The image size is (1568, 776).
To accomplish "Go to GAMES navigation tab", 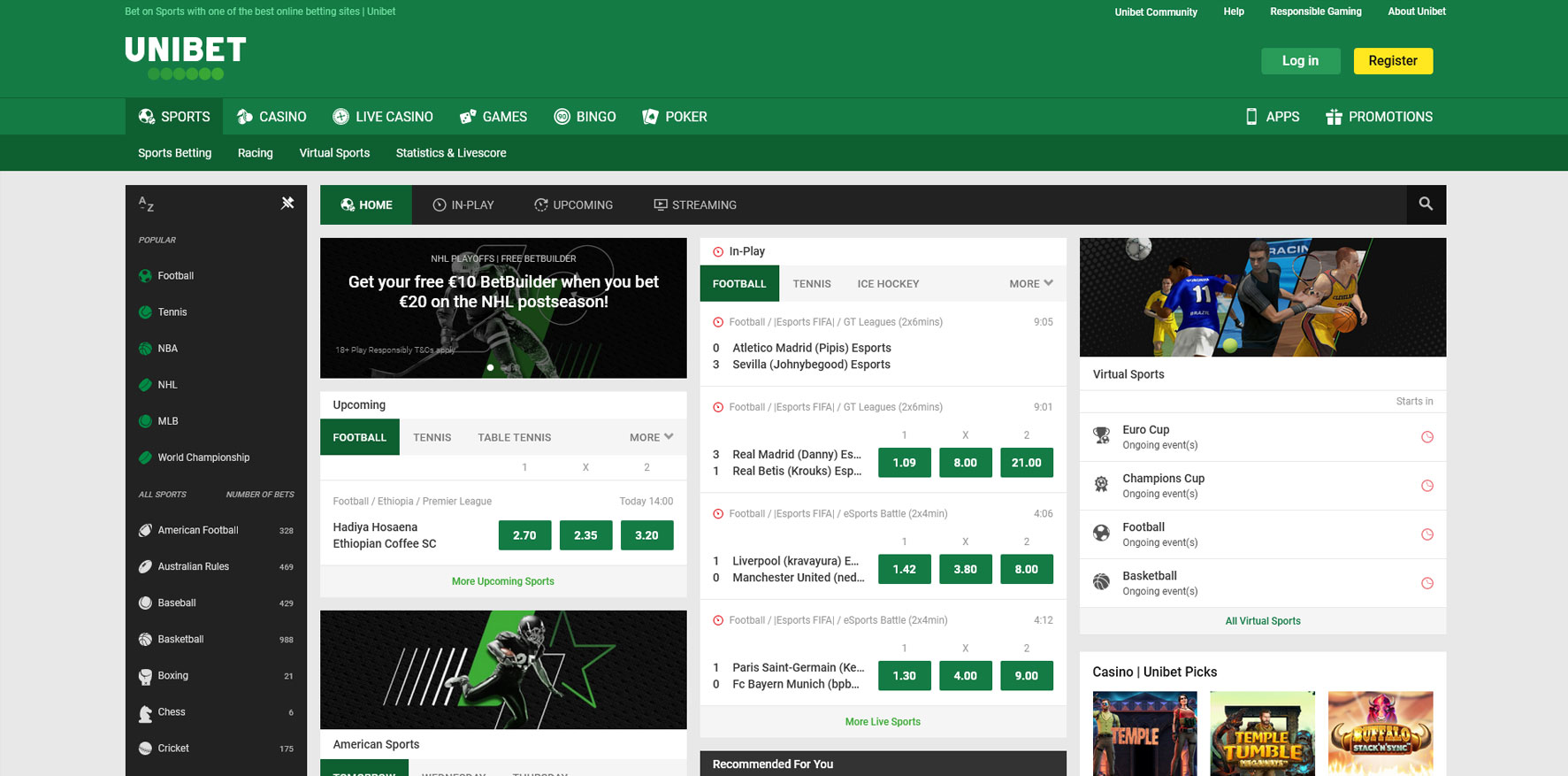I will (493, 117).
